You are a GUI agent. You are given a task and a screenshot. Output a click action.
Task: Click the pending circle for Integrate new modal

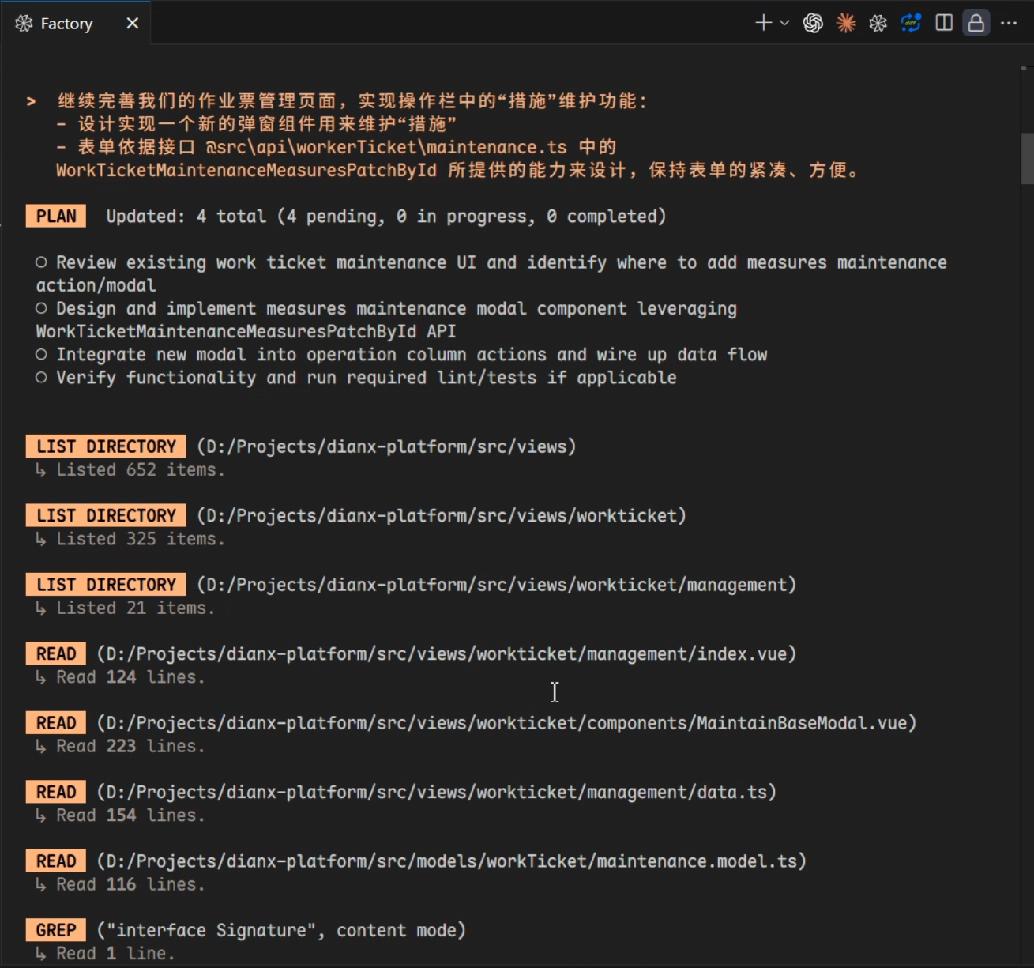pos(42,354)
